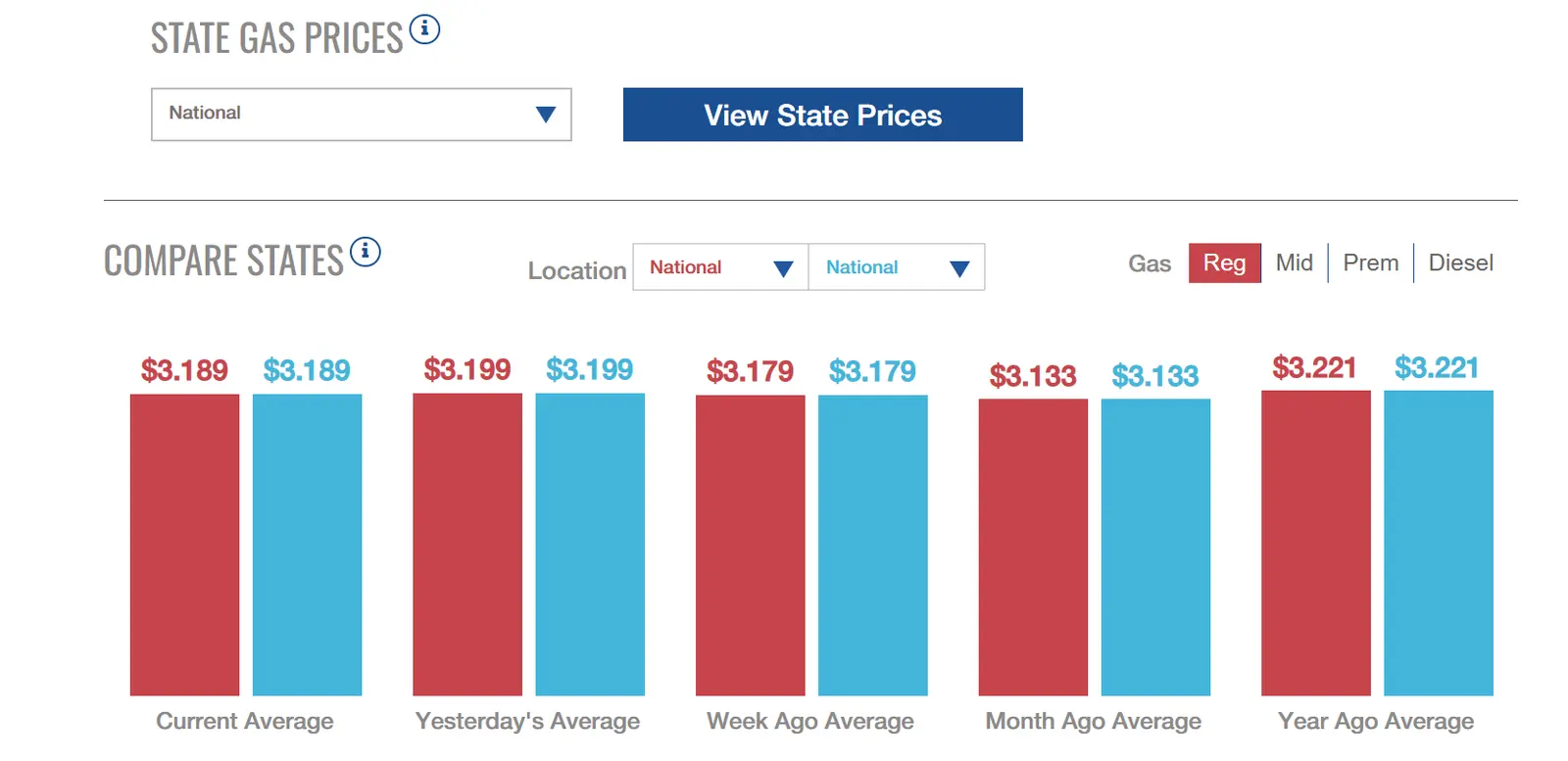Switch to Prem fuel tab
Image resolution: width=1568 pixels, height=761 pixels.
tap(1370, 262)
